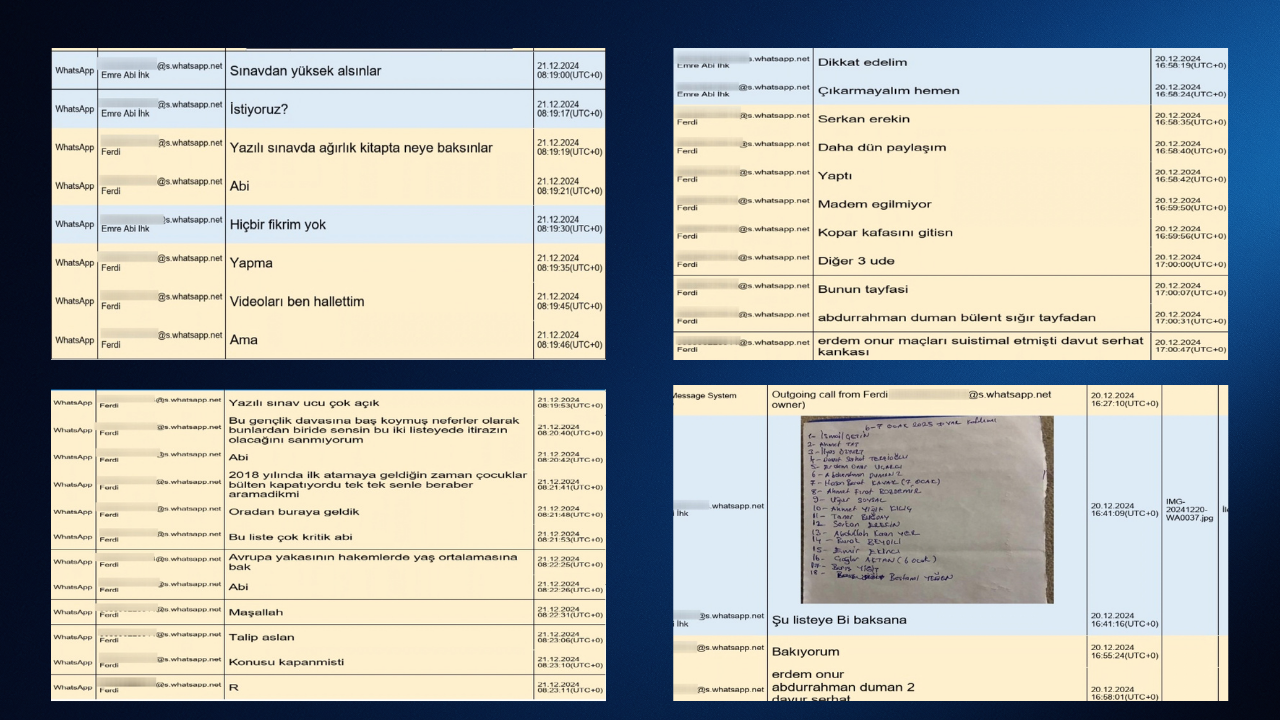Viewport: 1280px width, 720px height.
Task: Click the "Outgoing call from Ferdi" entry
Action: point(911,400)
